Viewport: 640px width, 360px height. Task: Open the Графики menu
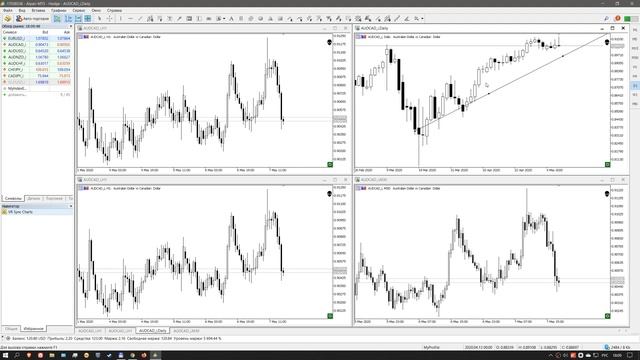click(x=58, y=10)
